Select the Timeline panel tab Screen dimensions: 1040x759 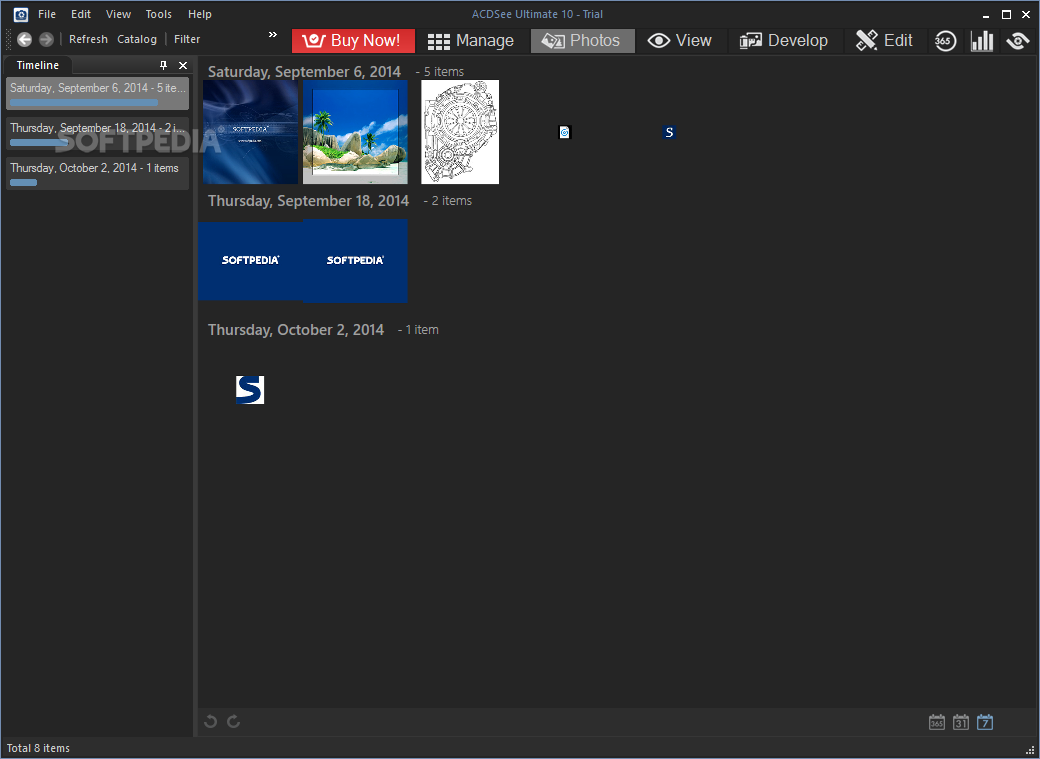[x=38, y=65]
